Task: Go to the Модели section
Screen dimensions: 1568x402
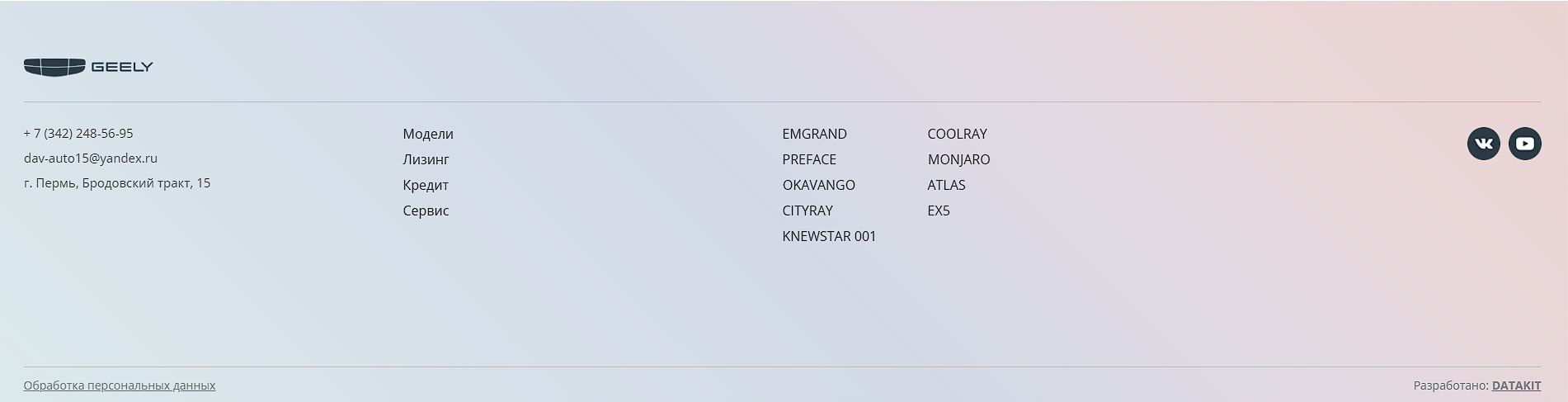Action: (x=428, y=134)
